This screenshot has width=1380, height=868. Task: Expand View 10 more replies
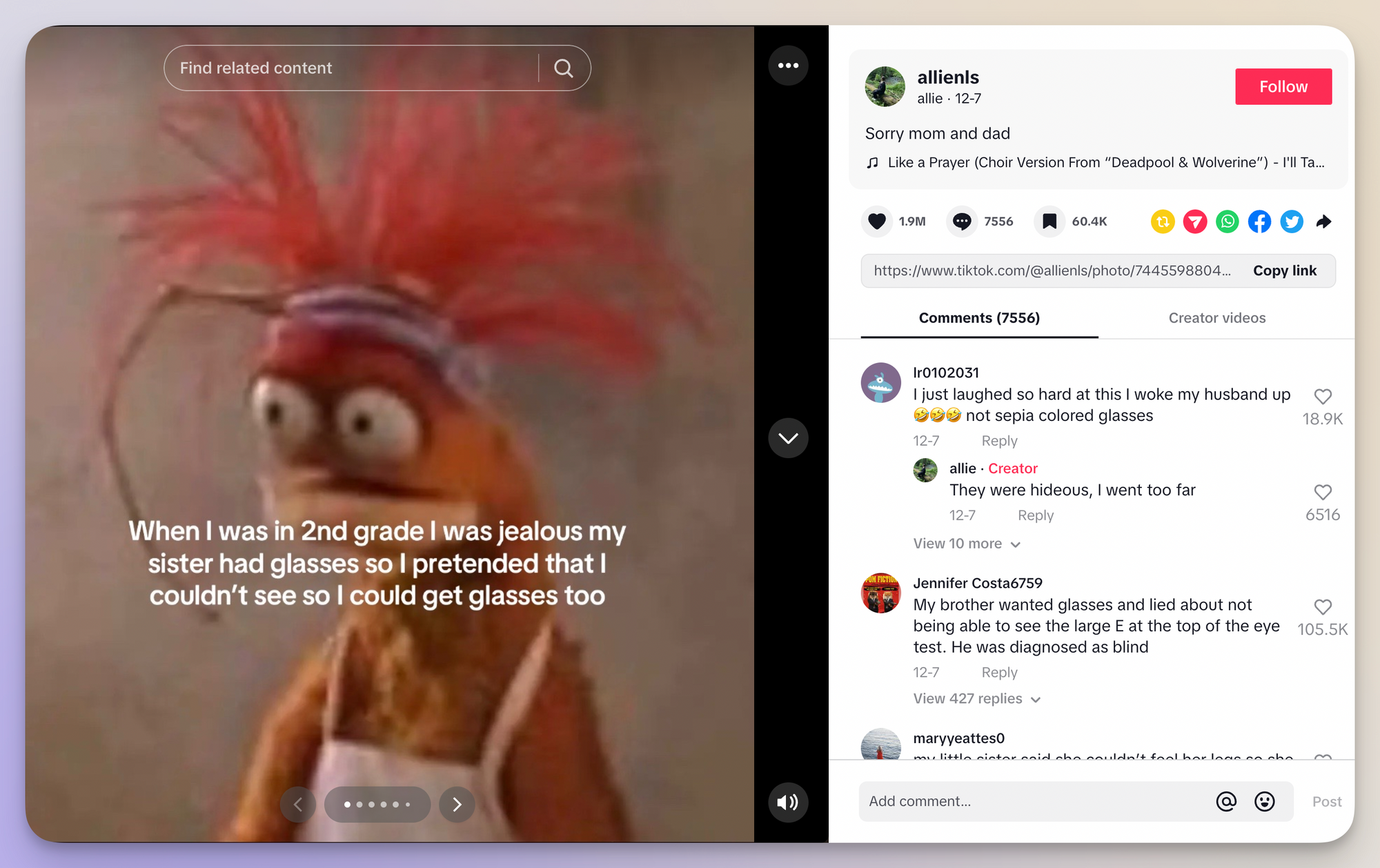(967, 544)
